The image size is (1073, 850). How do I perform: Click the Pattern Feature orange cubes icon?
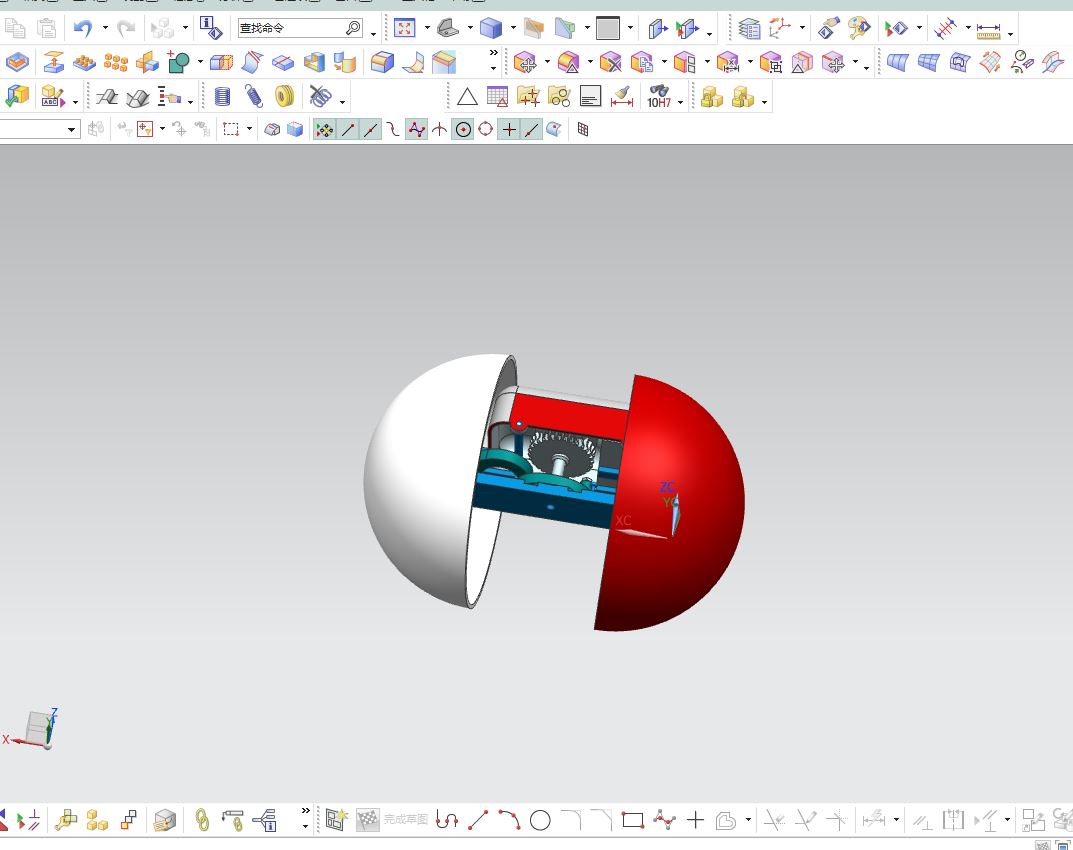116,62
